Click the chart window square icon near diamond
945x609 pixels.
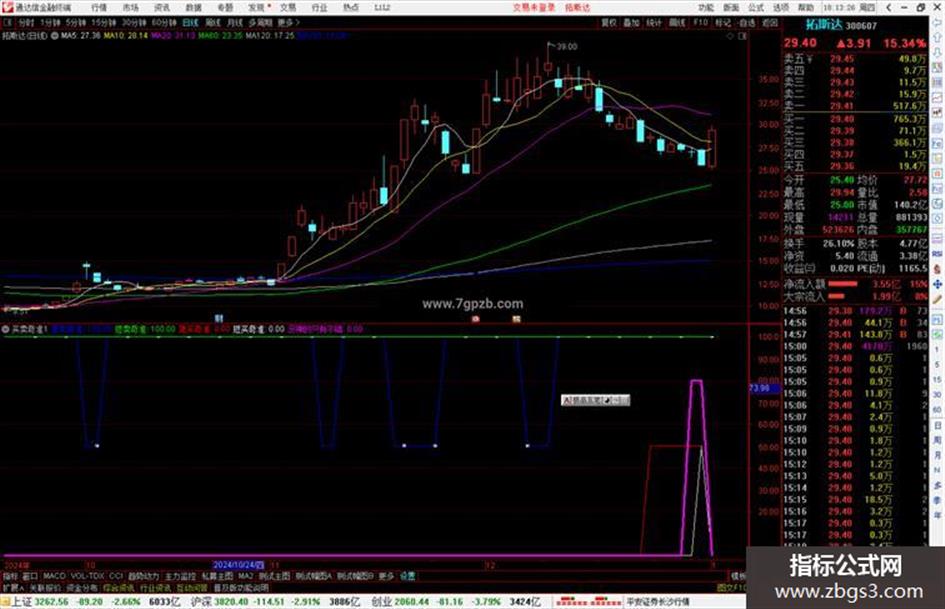(742, 36)
